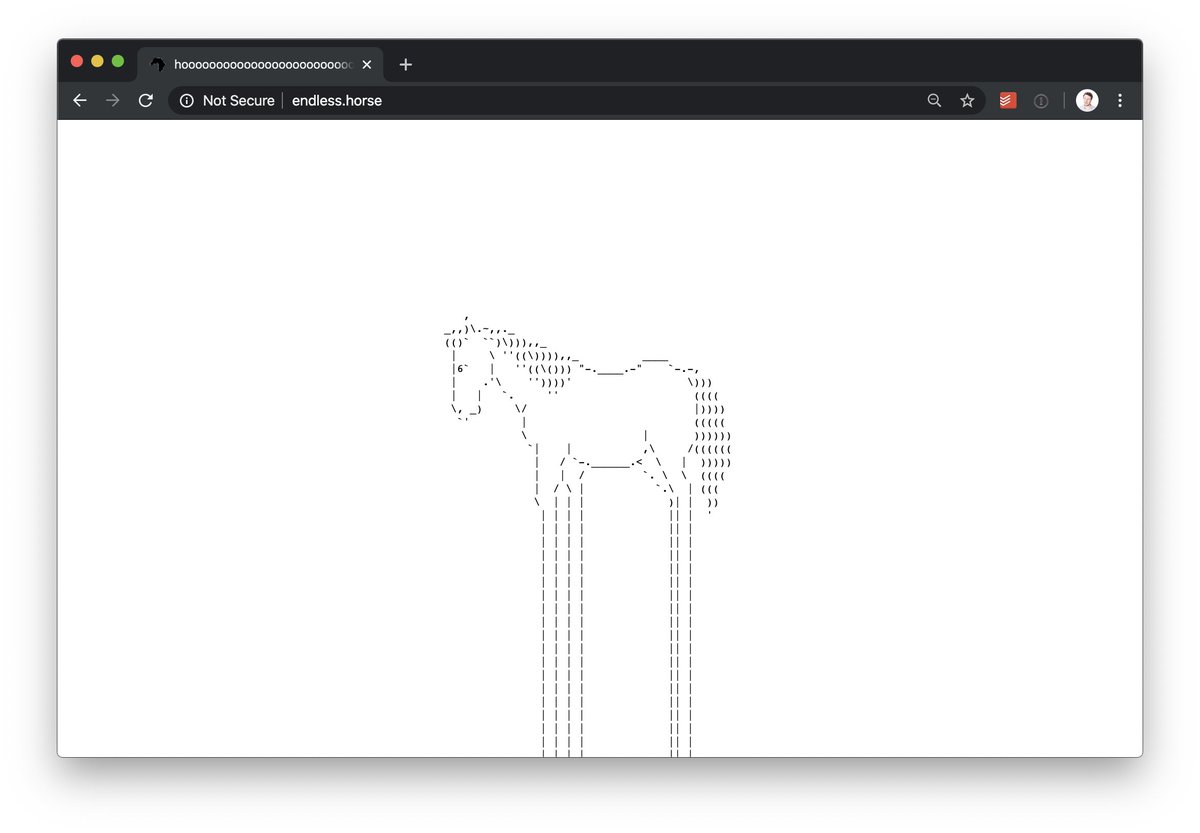The image size is (1200, 833).
Task: Open the zoom magnifier in address bar
Action: (934, 101)
